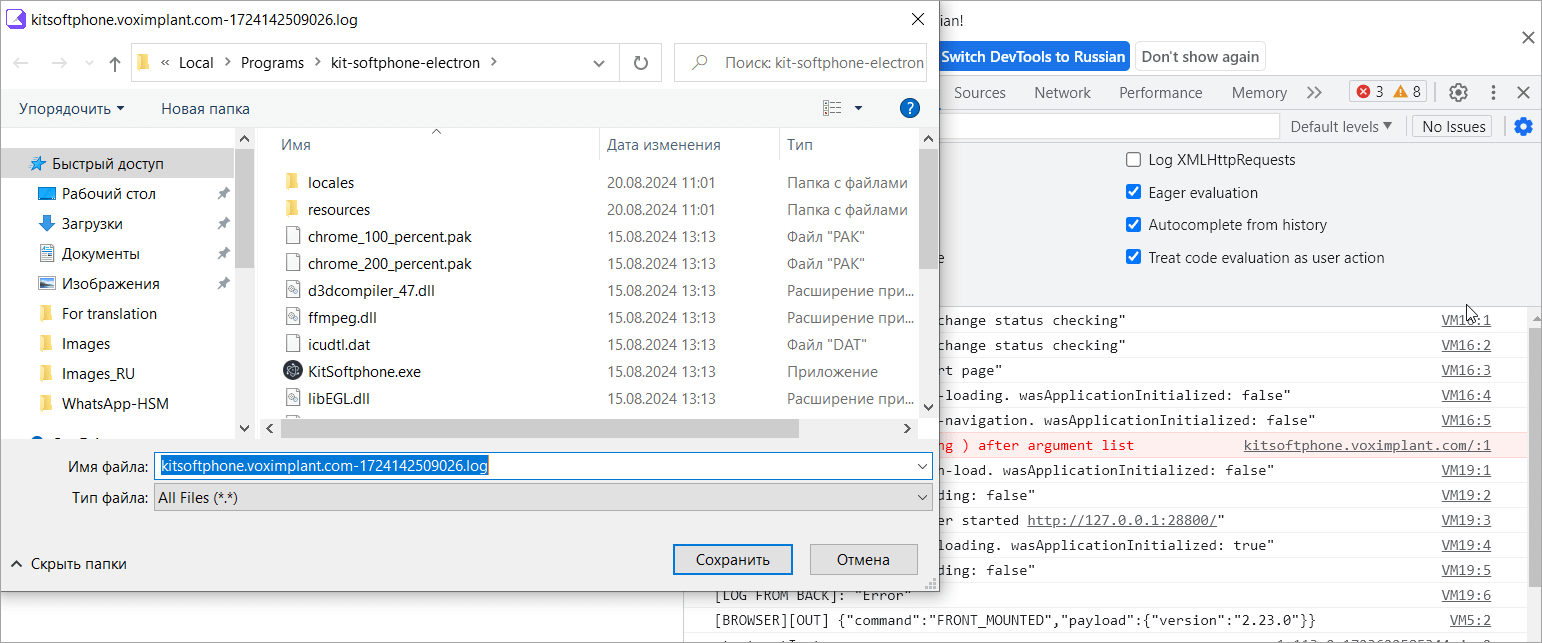Switch to DevTools Performance tab
The width and height of the screenshot is (1542, 643).
1160,92
